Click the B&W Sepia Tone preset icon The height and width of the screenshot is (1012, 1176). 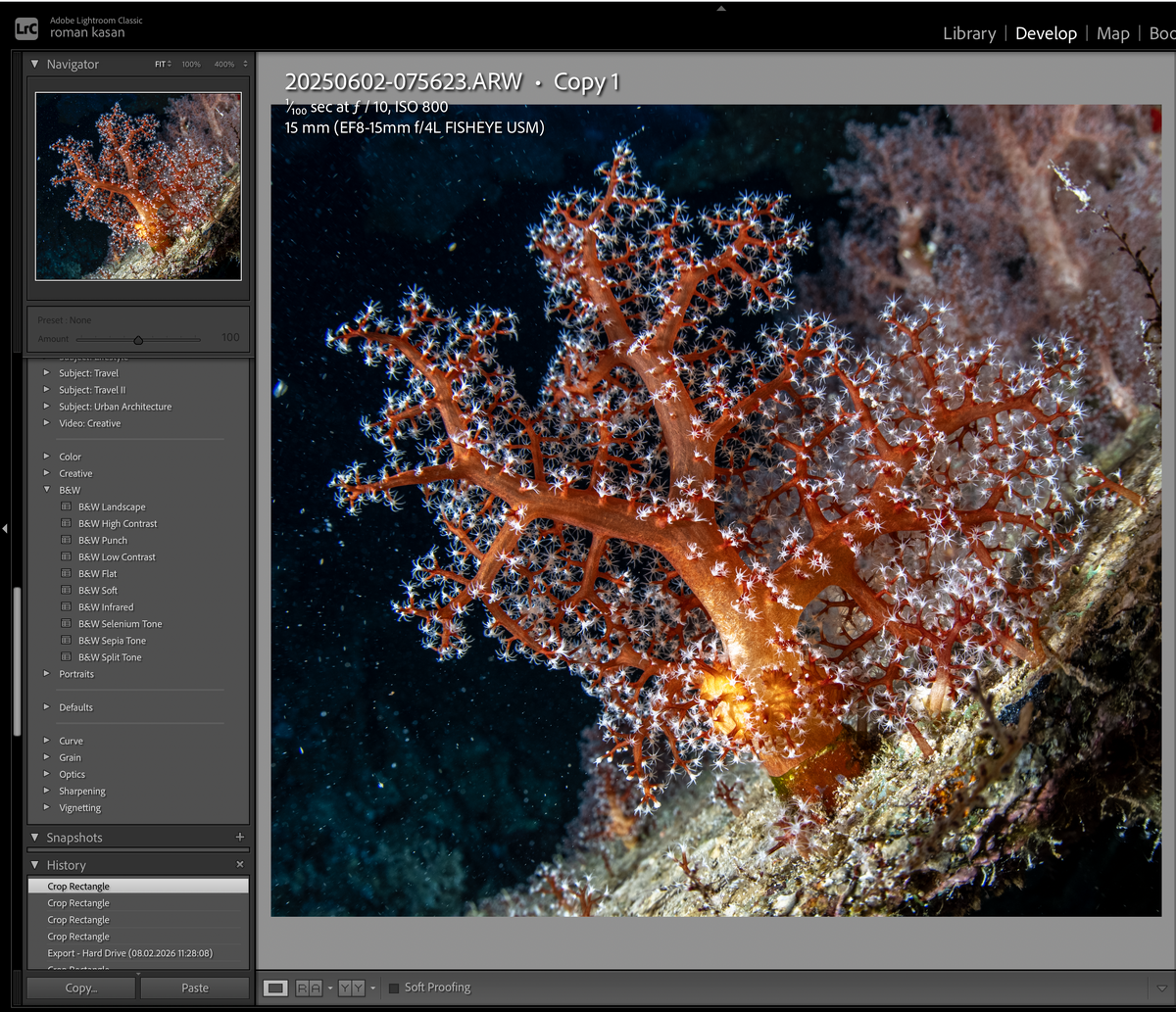point(67,641)
